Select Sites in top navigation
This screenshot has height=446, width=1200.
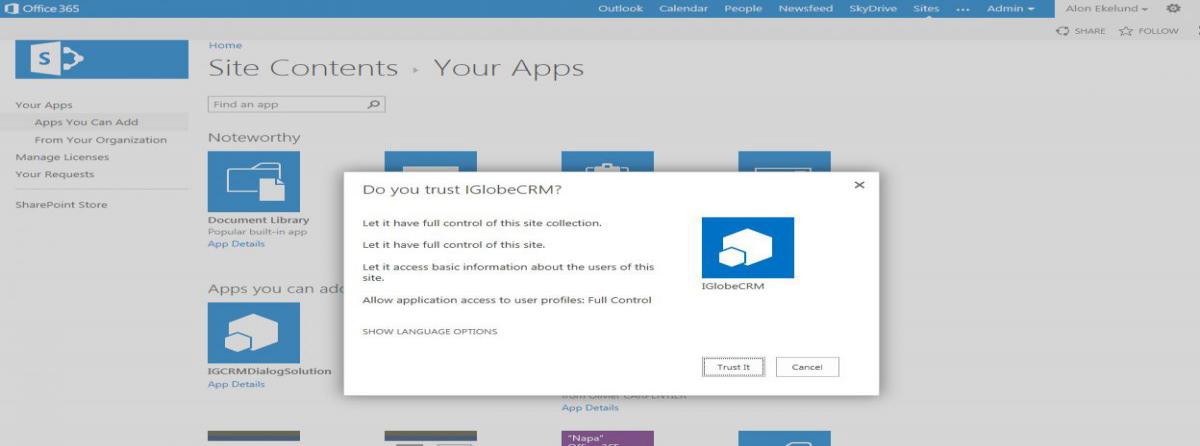(x=926, y=9)
